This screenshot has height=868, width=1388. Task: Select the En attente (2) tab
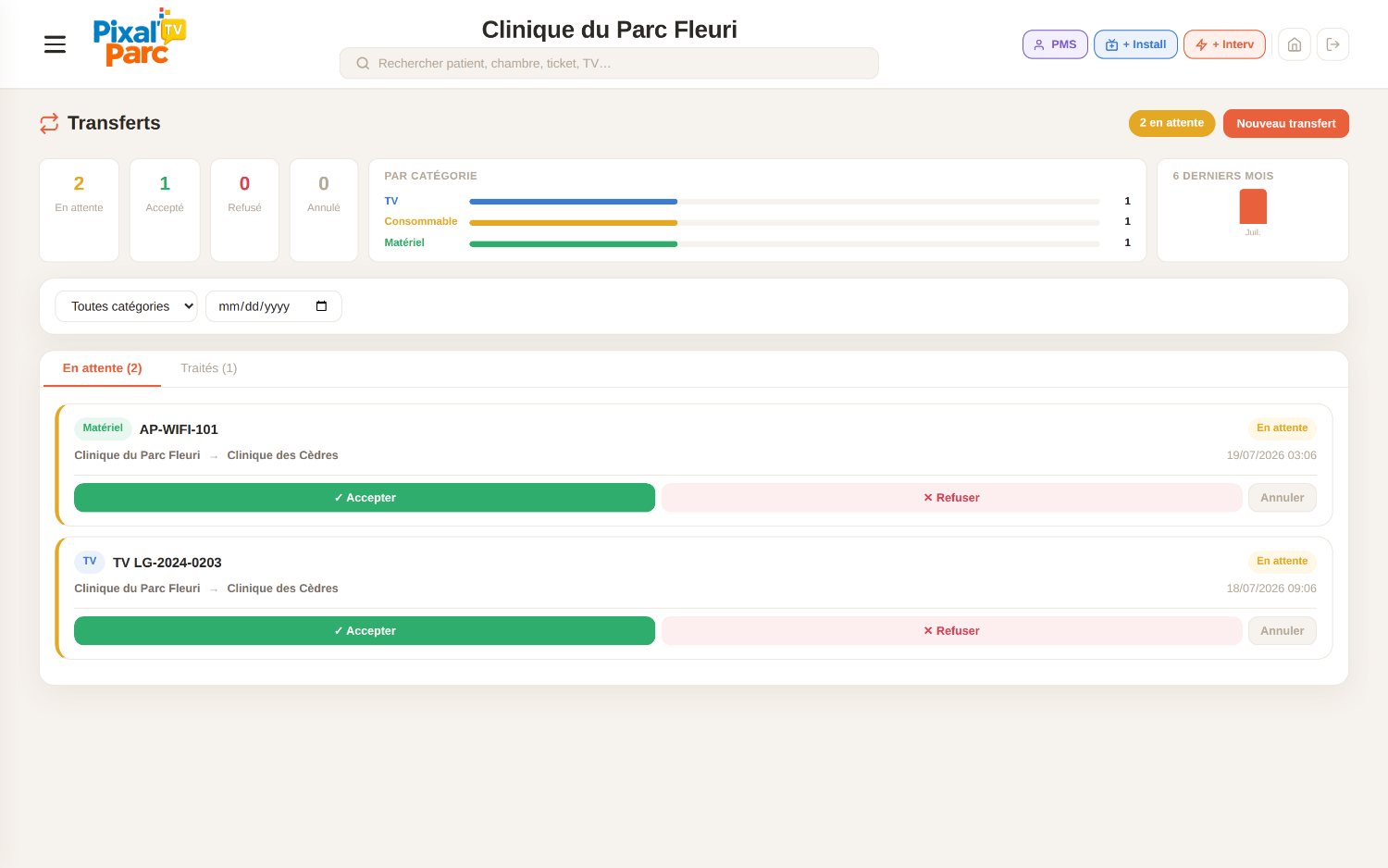(102, 368)
